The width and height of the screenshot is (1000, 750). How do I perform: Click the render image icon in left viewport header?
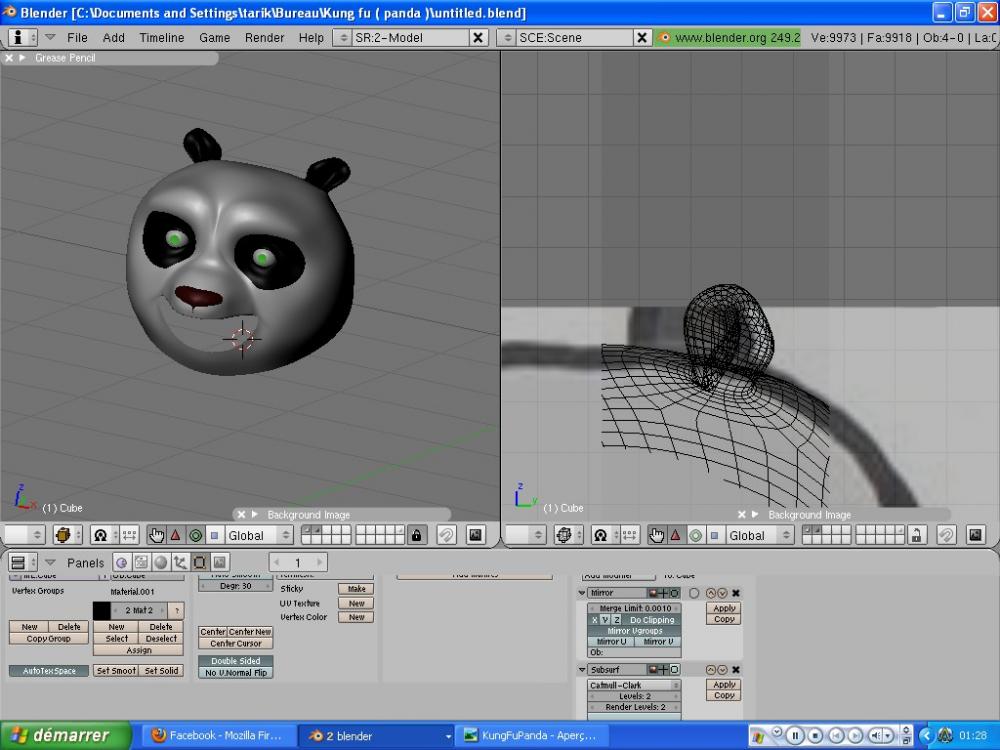click(476, 535)
